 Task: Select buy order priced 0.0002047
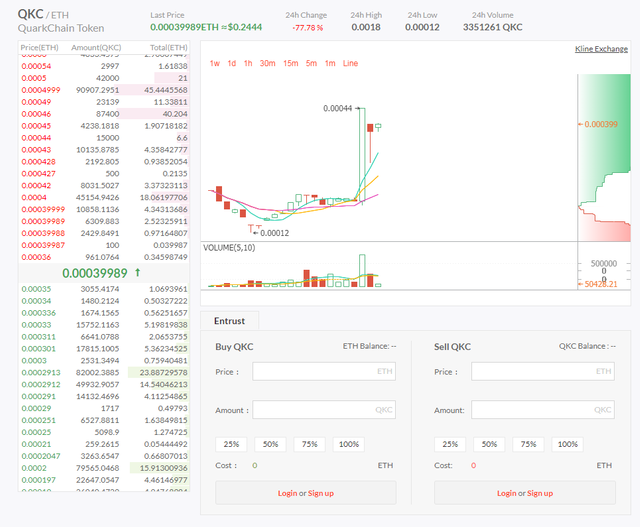coord(104,456)
